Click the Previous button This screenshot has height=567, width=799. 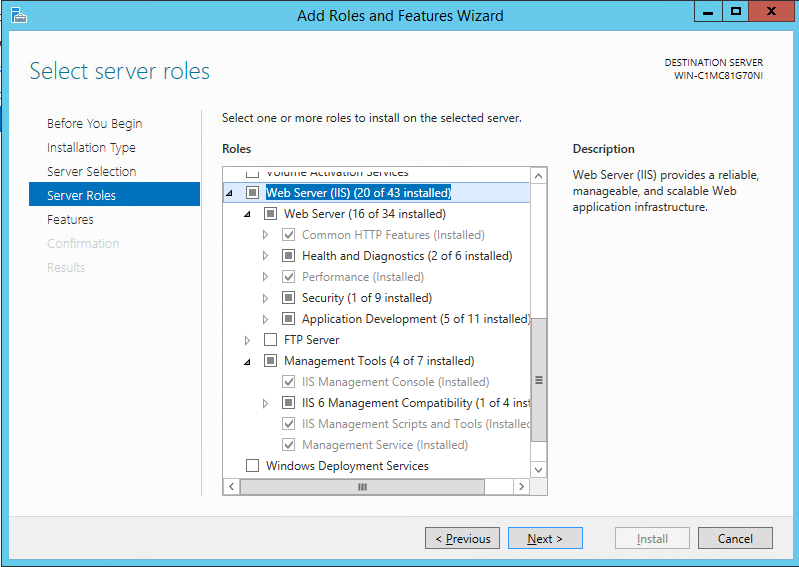462,538
